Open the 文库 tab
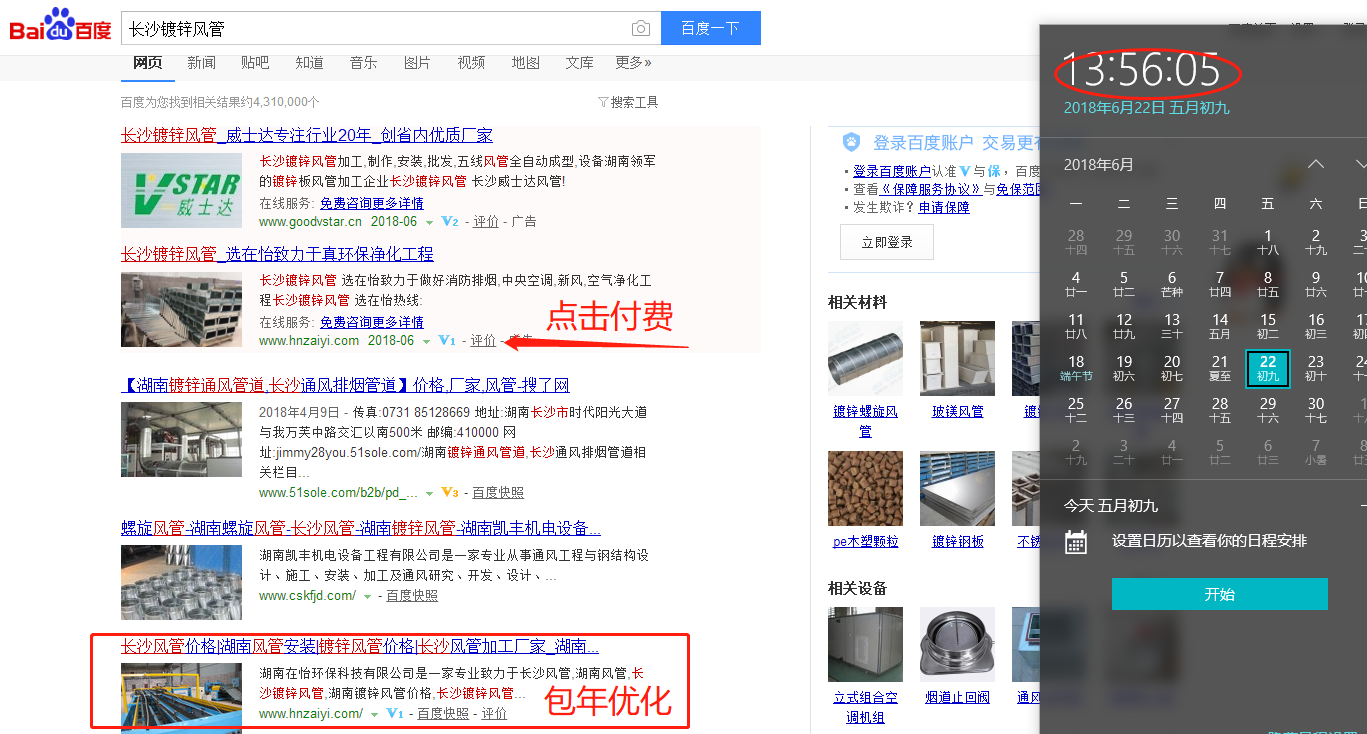 point(579,62)
